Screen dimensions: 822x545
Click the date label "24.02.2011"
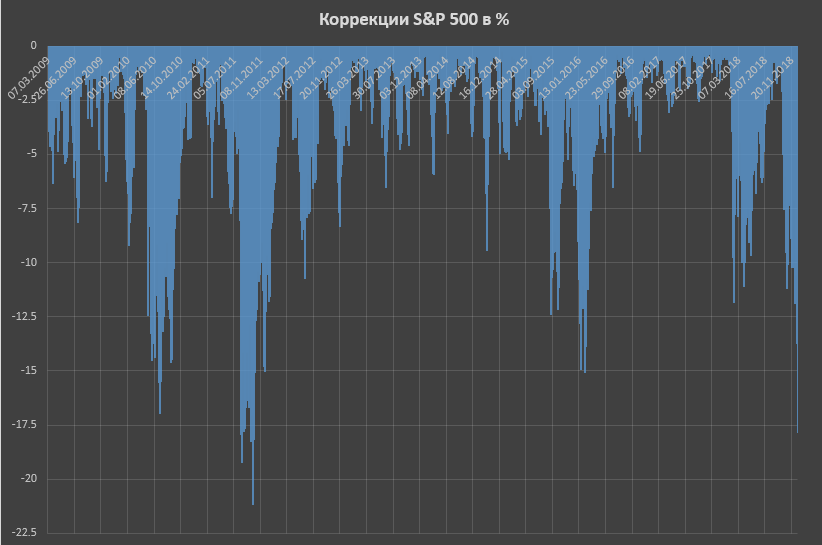pos(189,78)
